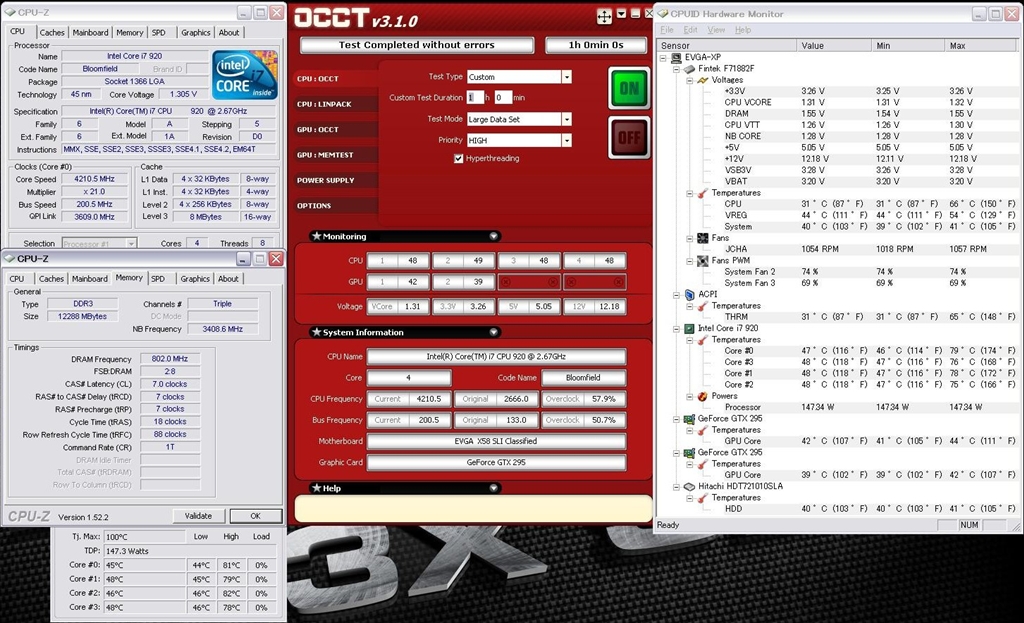This screenshot has width=1024, height=623.
Task: Collapse the Fintek F71882F tree node
Action: (677, 69)
